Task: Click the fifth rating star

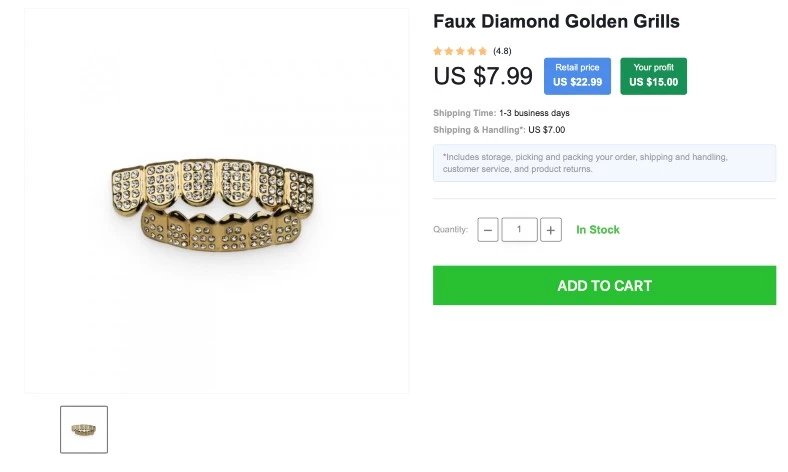Action: click(482, 51)
